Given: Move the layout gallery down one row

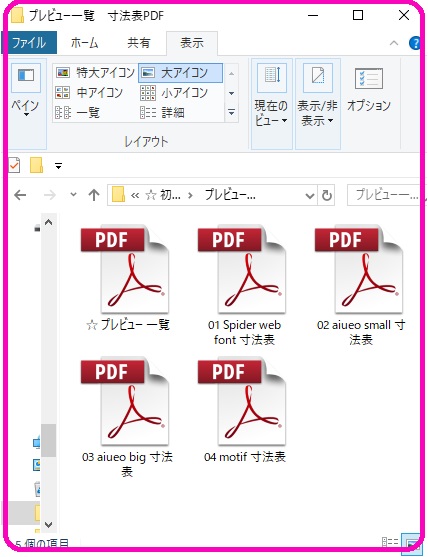Looking at the screenshot, I should click(x=231, y=93).
